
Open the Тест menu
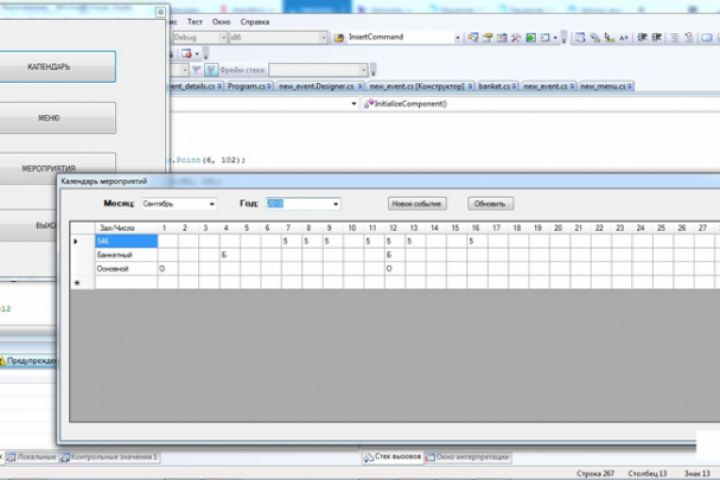point(195,22)
